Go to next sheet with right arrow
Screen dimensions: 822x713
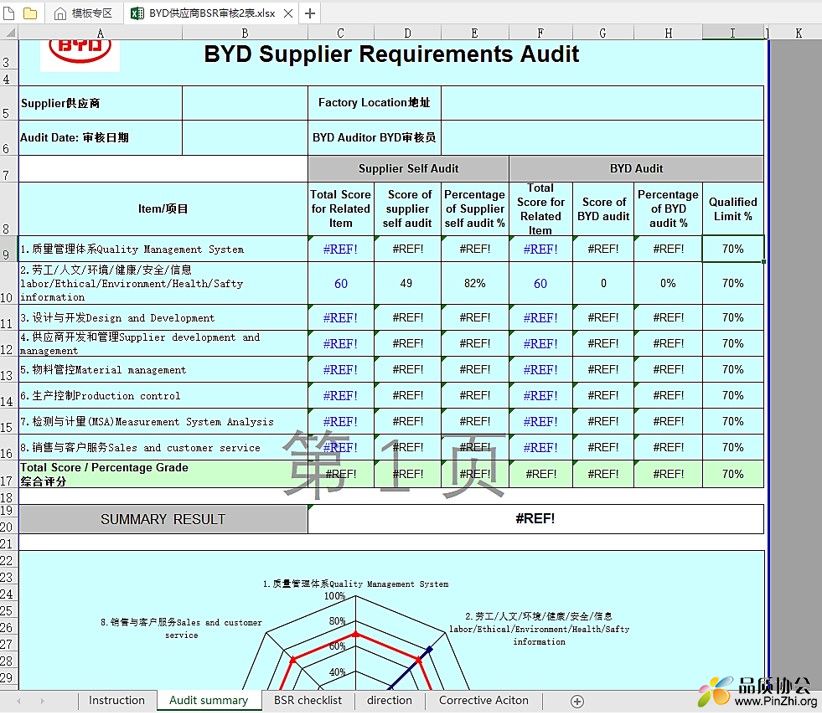click(42, 701)
